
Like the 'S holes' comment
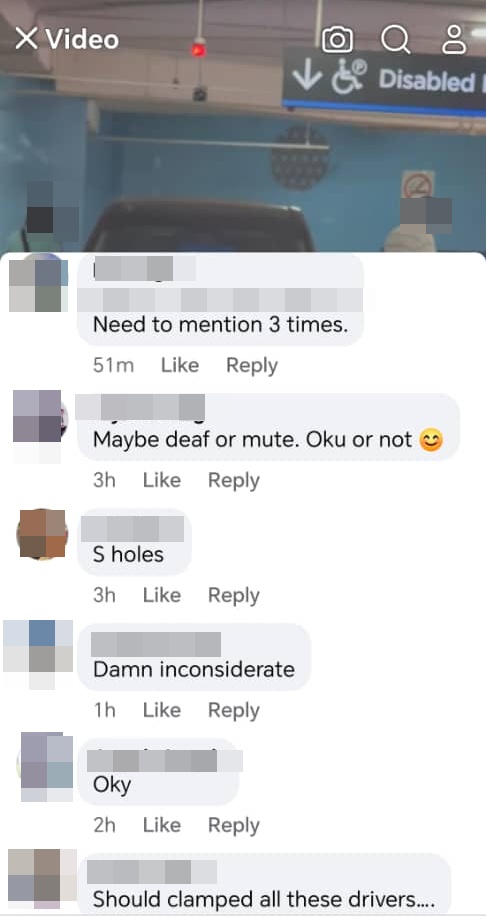[162, 595]
